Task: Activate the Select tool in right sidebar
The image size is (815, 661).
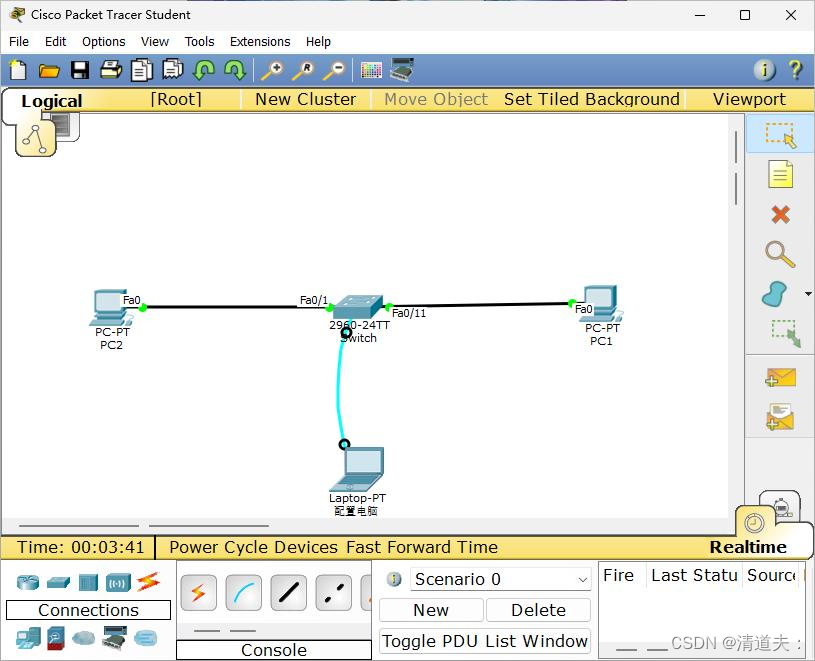Action: point(780,135)
